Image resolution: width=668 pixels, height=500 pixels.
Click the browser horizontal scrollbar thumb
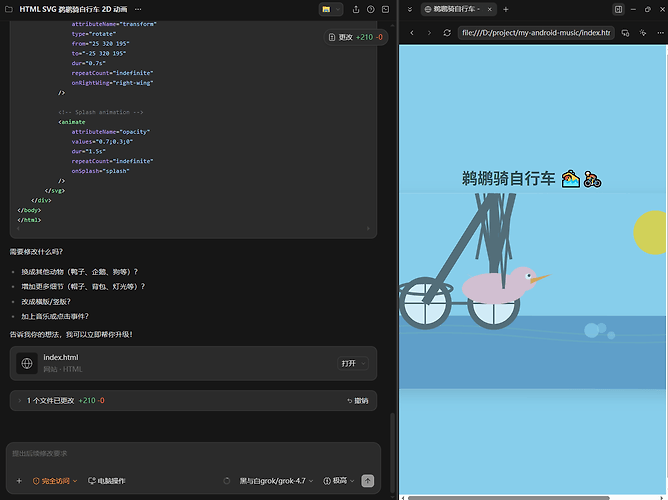point(508,497)
